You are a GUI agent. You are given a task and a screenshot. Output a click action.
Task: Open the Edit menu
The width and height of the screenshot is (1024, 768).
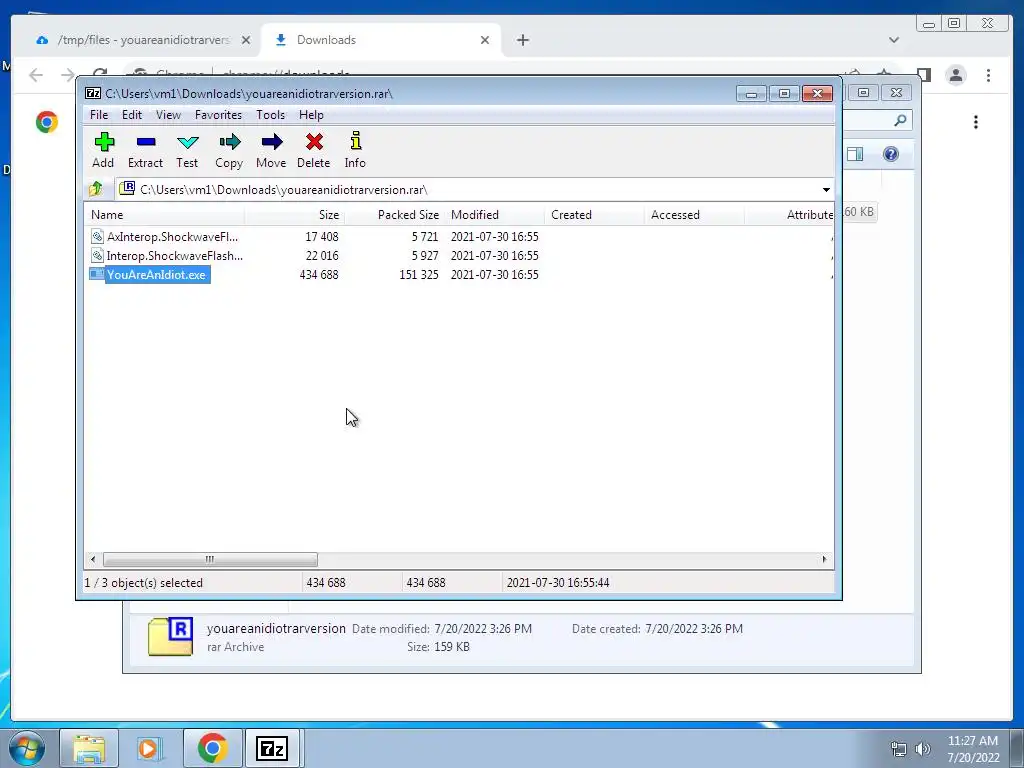coord(132,115)
